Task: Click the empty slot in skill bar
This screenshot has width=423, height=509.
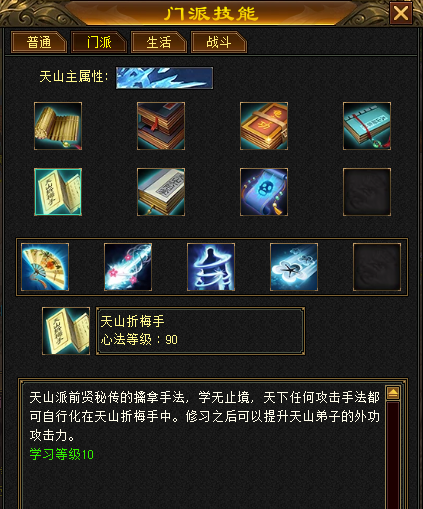Action: [377, 267]
